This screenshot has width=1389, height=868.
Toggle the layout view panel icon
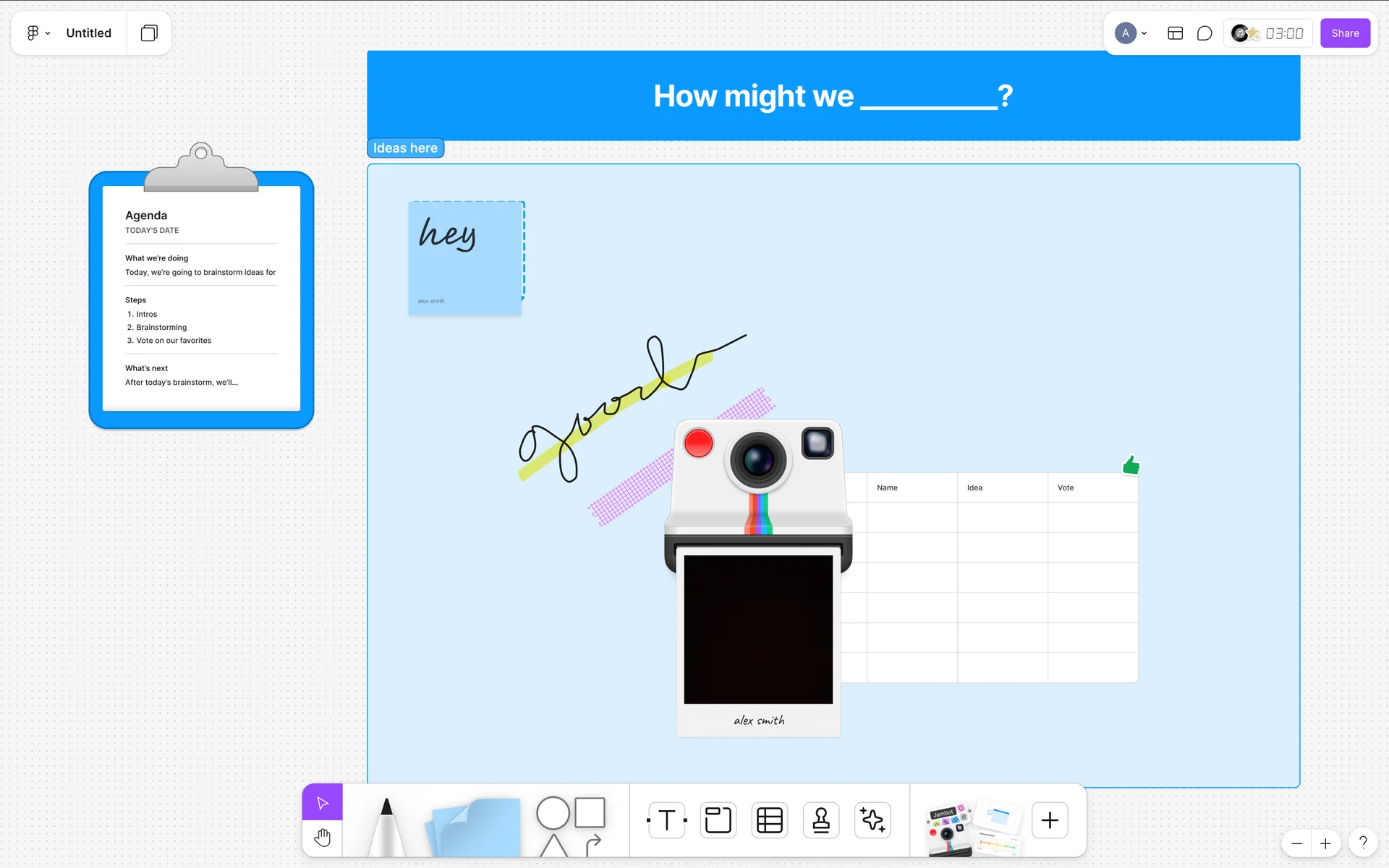click(1175, 33)
